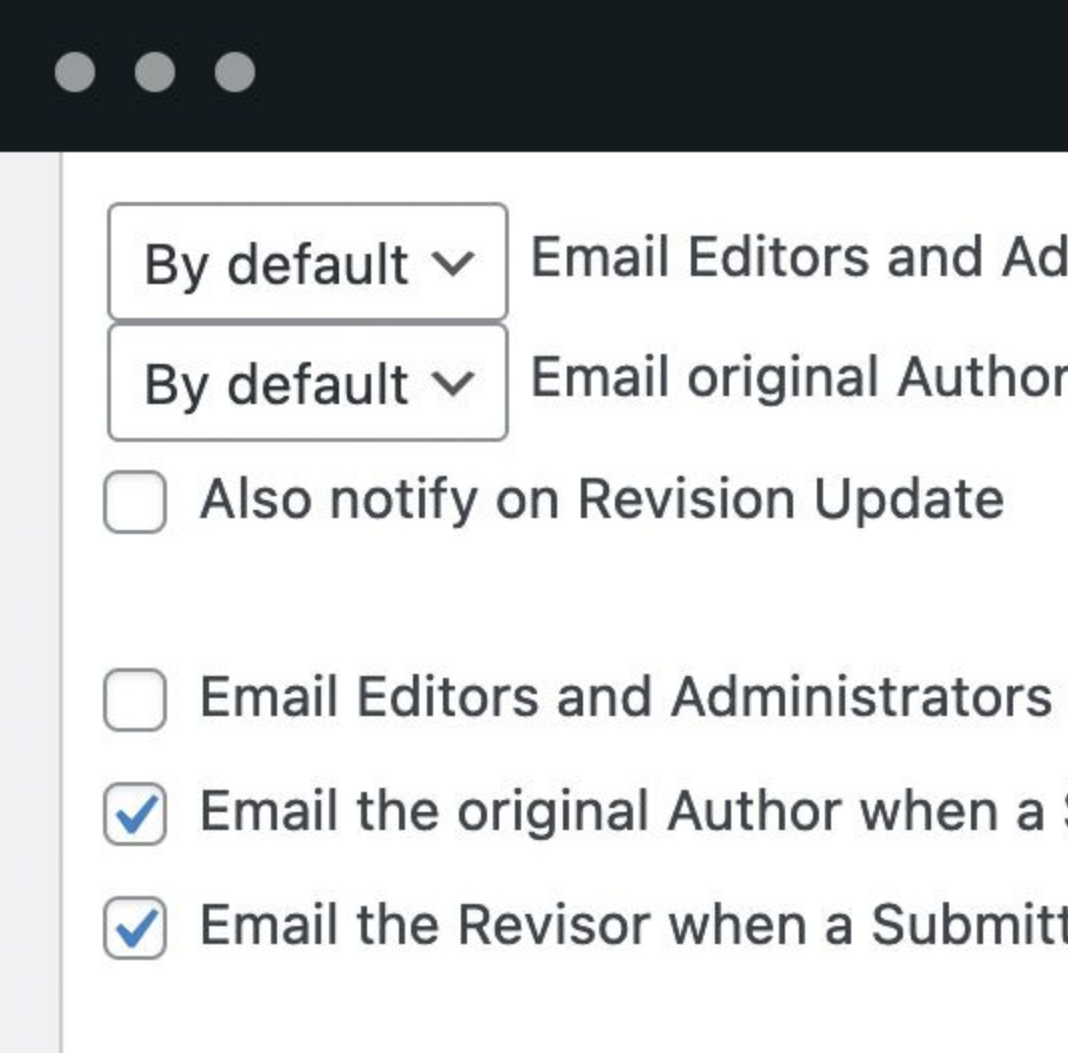Click the chevron arrow in the first "By default" select
1068x1053 pixels.
(x=453, y=263)
